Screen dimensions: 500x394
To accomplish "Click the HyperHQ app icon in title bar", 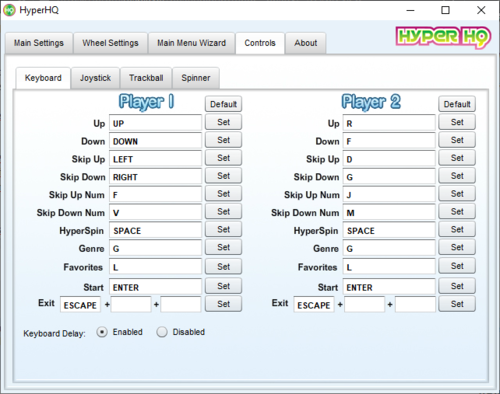I will (9, 10).
